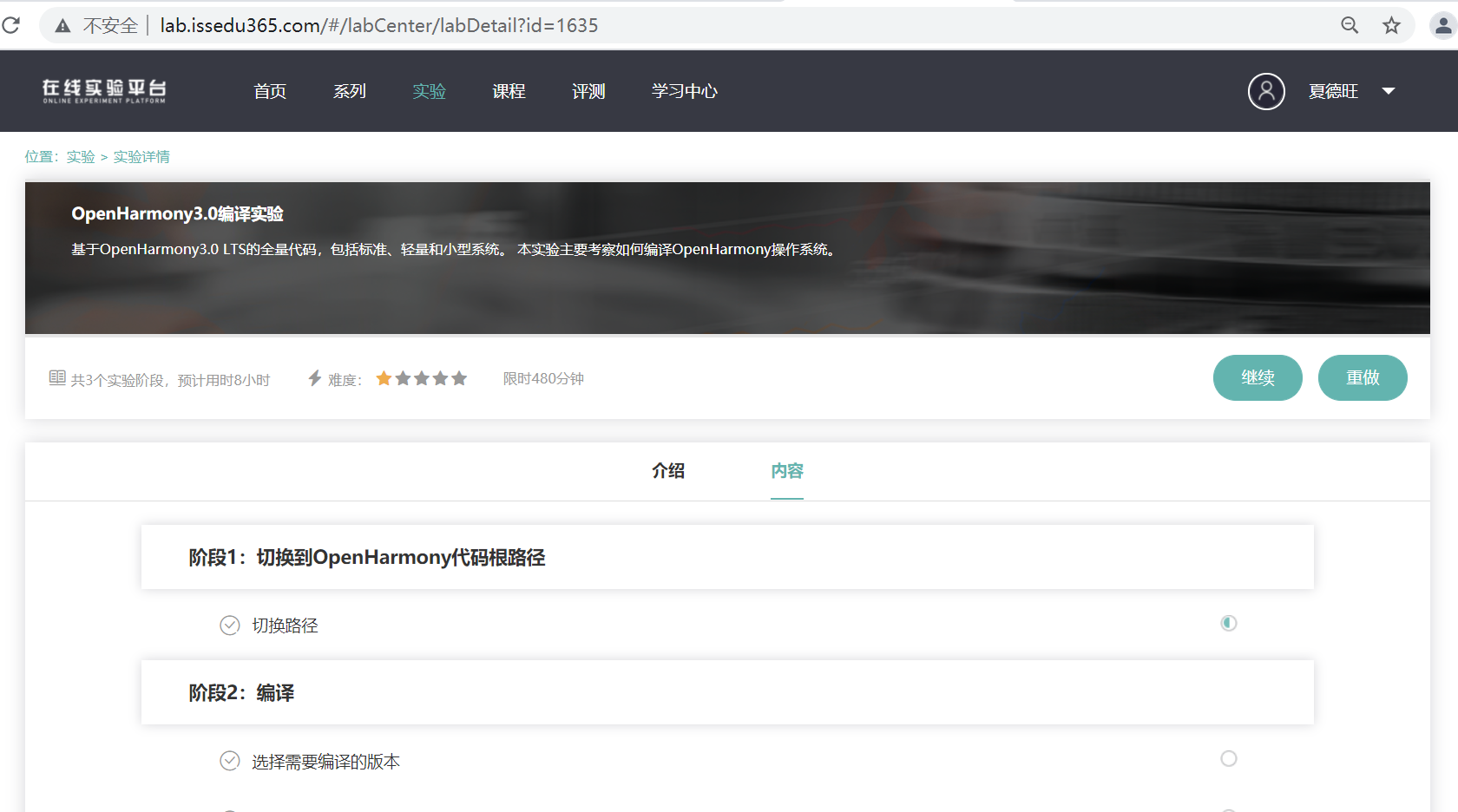Click the book icon beside stage count
The height and width of the screenshot is (812, 1458).
tap(57, 377)
